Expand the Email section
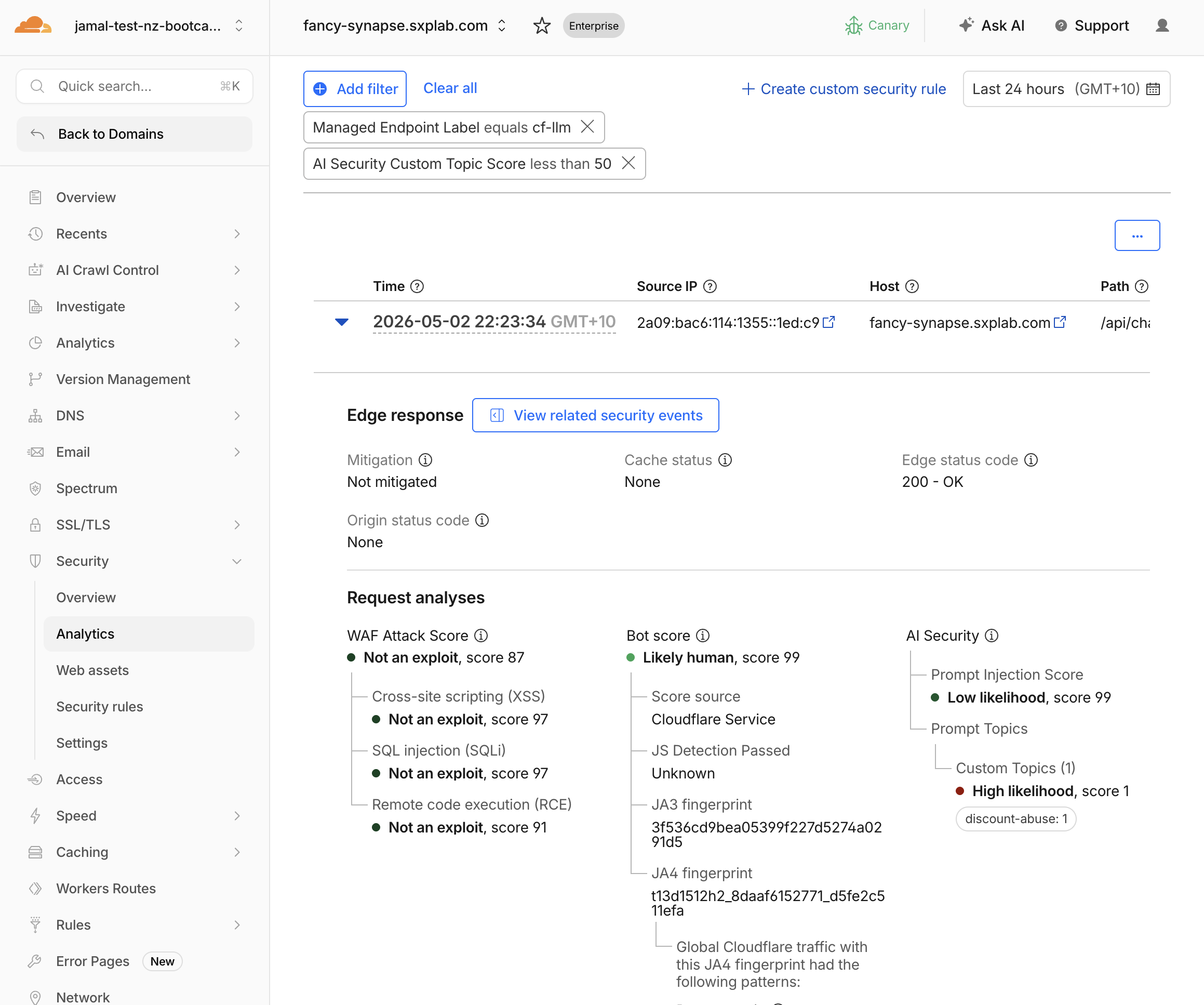Viewport: 1204px width, 1005px height. [135, 452]
